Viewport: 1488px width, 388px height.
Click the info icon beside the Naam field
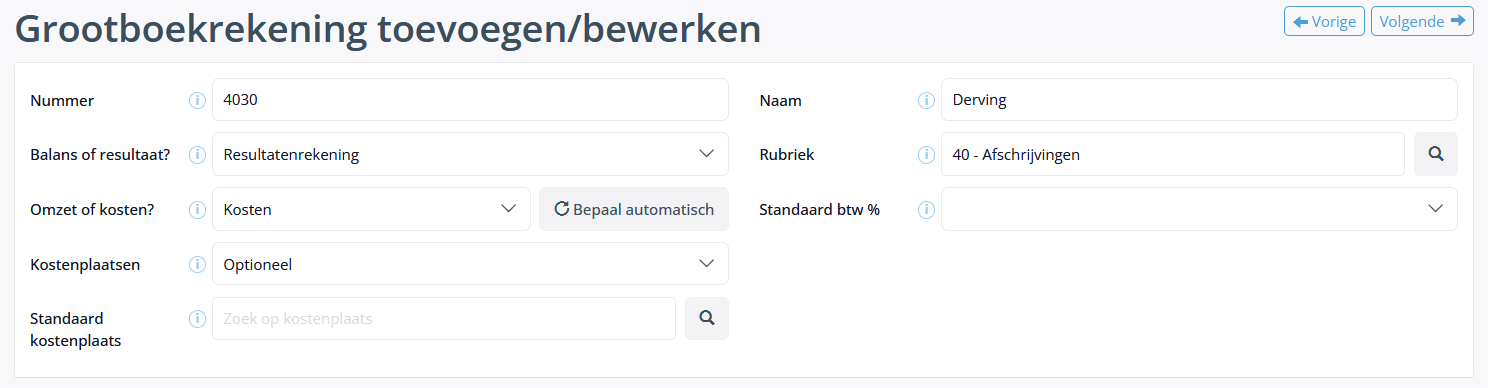click(x=926, y=100)
